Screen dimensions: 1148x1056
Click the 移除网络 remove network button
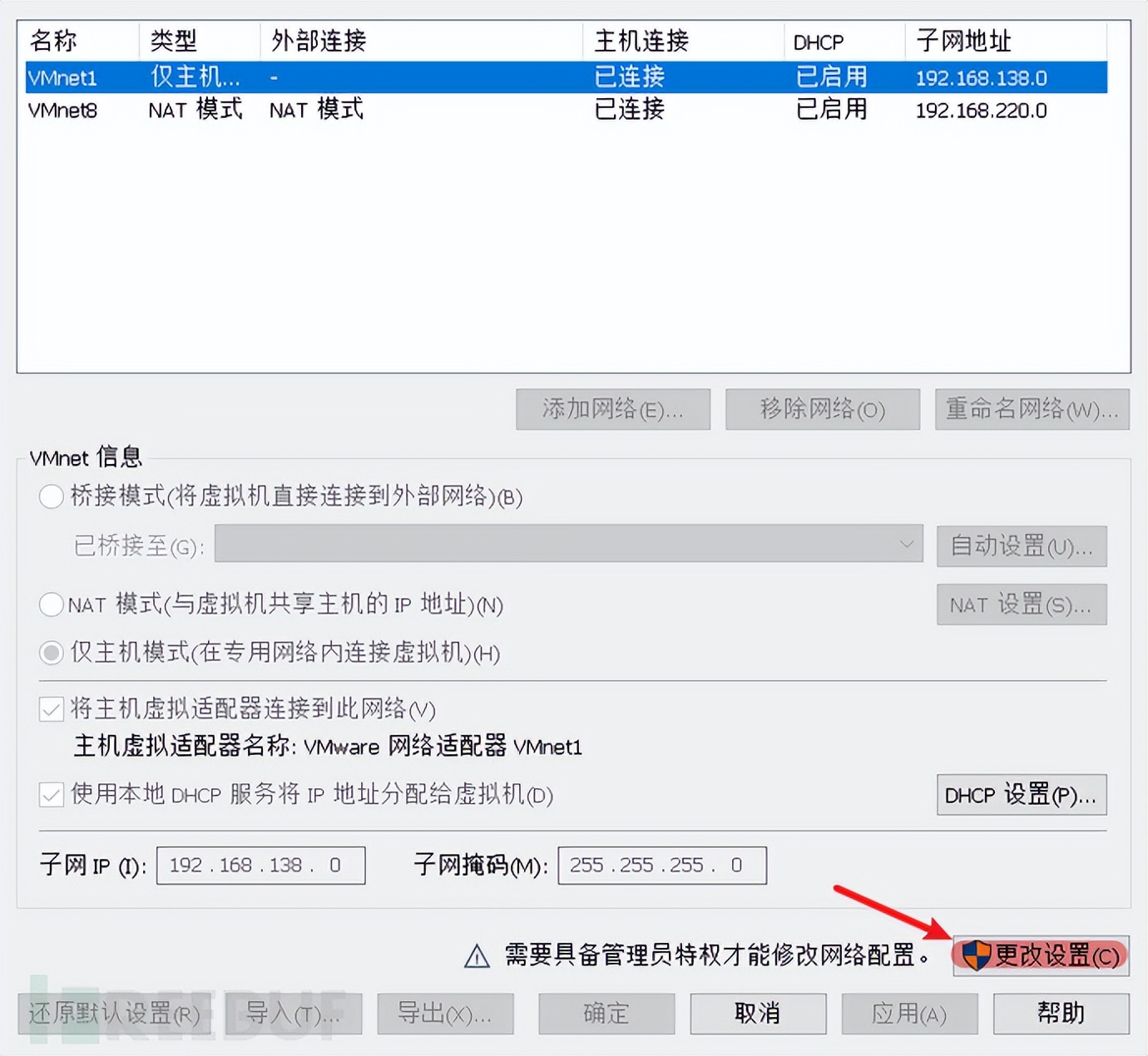(822, 409)
